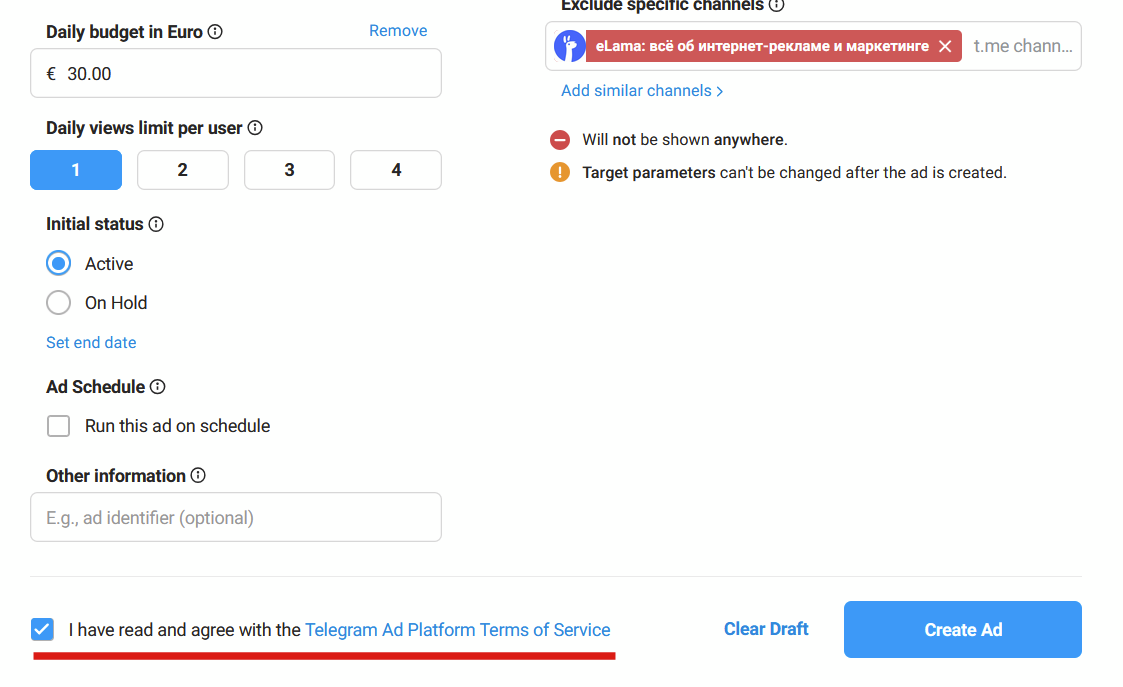Click the Clear Draft link

coord(766,629)
